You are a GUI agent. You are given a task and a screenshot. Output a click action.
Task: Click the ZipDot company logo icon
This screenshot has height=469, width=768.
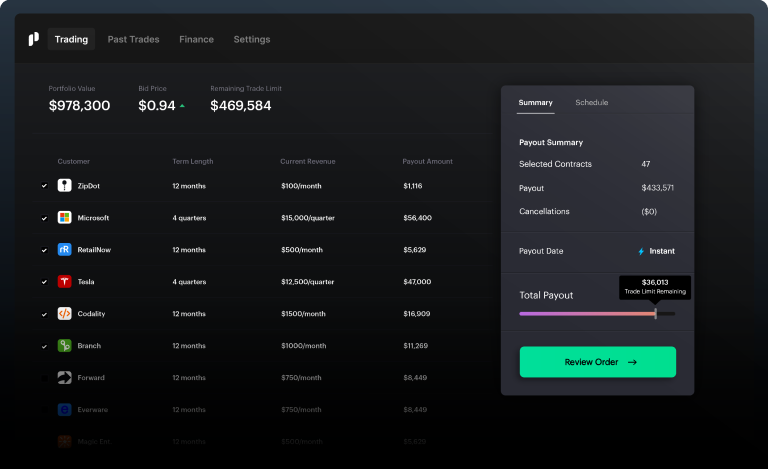pyautogui.click(x=64, y=186)
